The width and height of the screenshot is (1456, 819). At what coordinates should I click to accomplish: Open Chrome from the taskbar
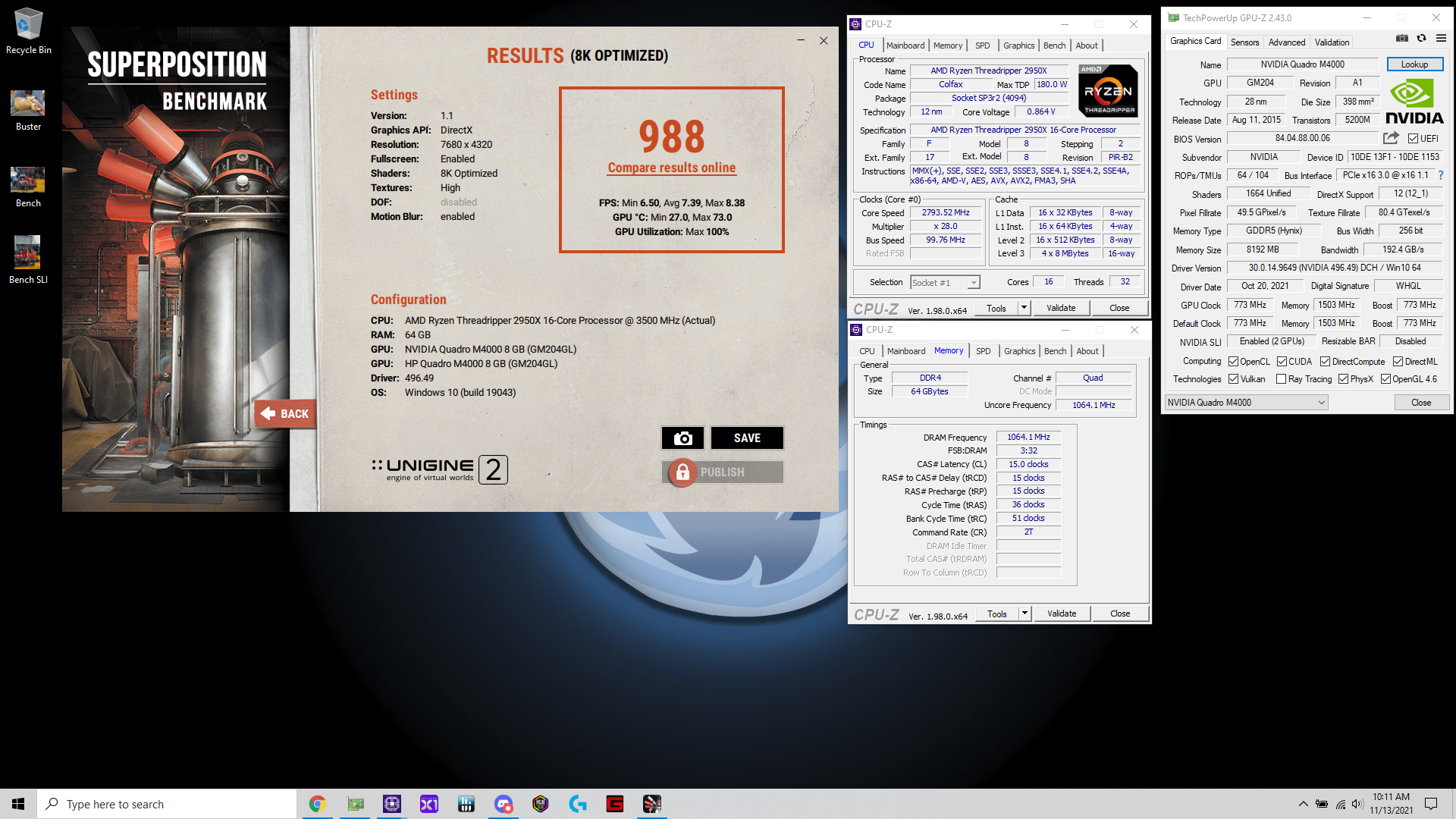coord(317,804)
